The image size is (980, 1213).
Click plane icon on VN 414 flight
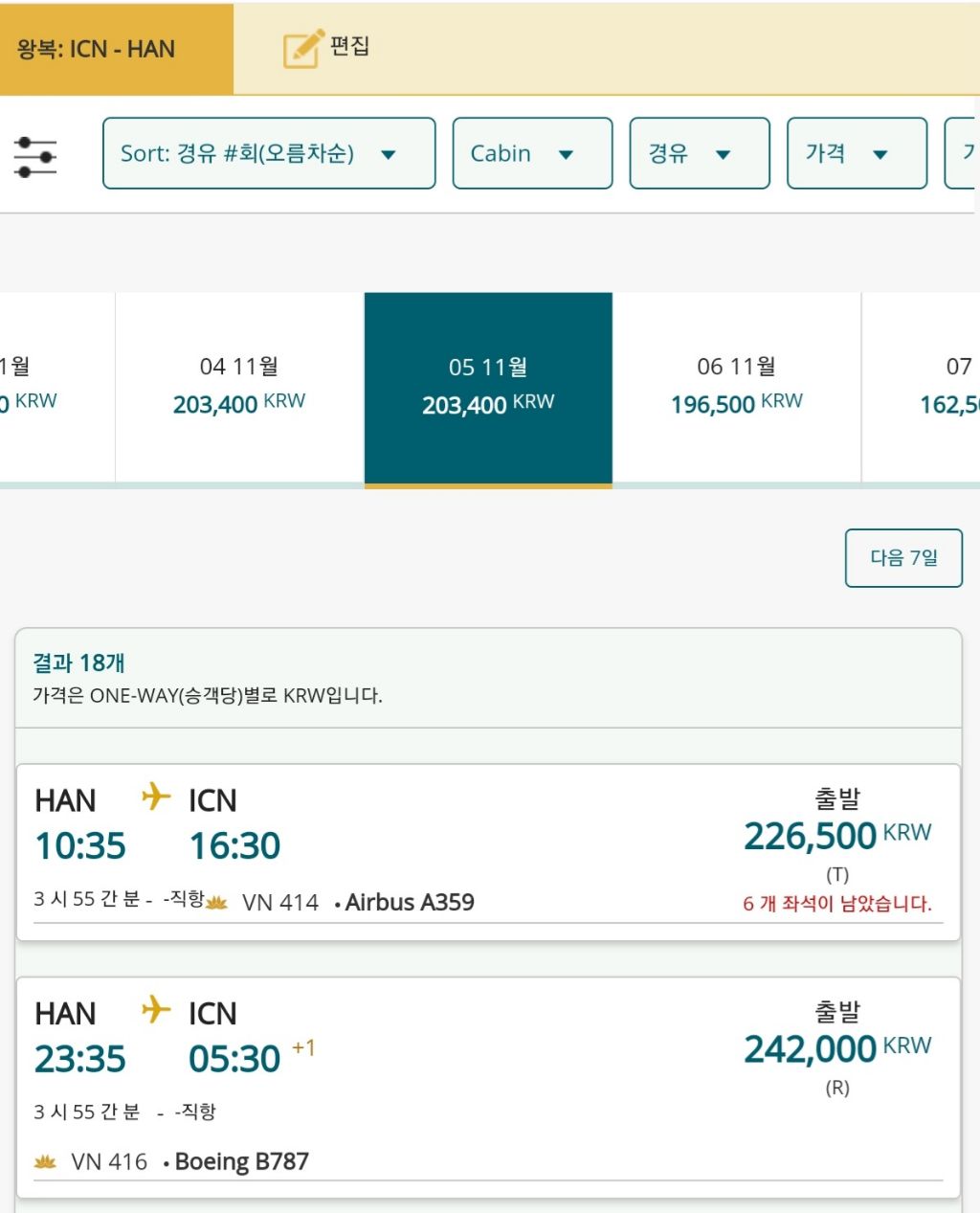[x=156, y=796]
